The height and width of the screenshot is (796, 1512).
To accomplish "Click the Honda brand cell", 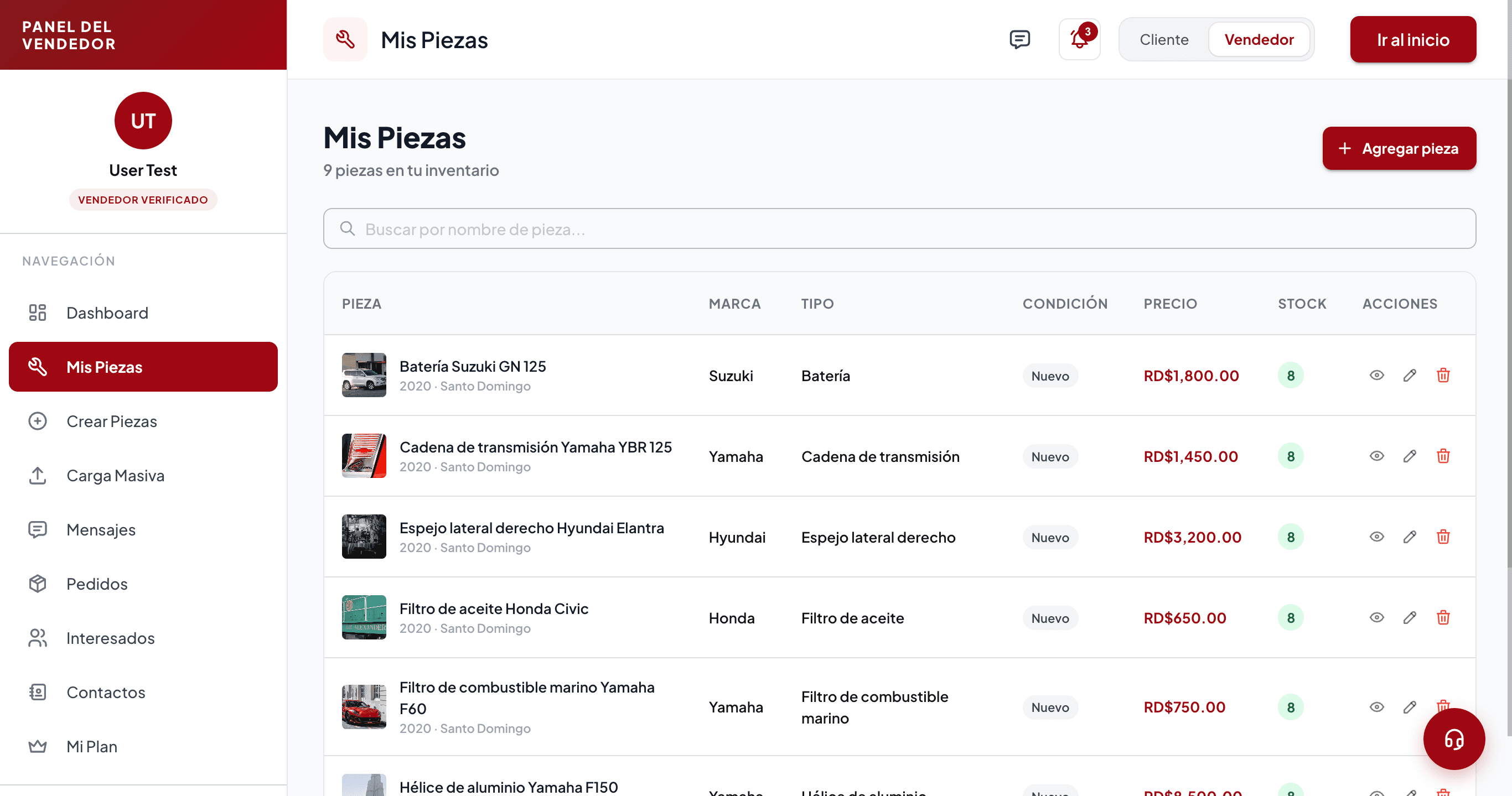I will coord(731,618).
